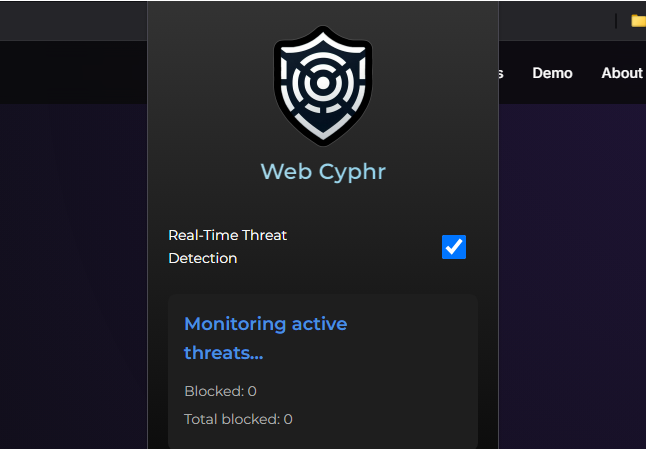Click blank popup area left of the shield logo

205,90
